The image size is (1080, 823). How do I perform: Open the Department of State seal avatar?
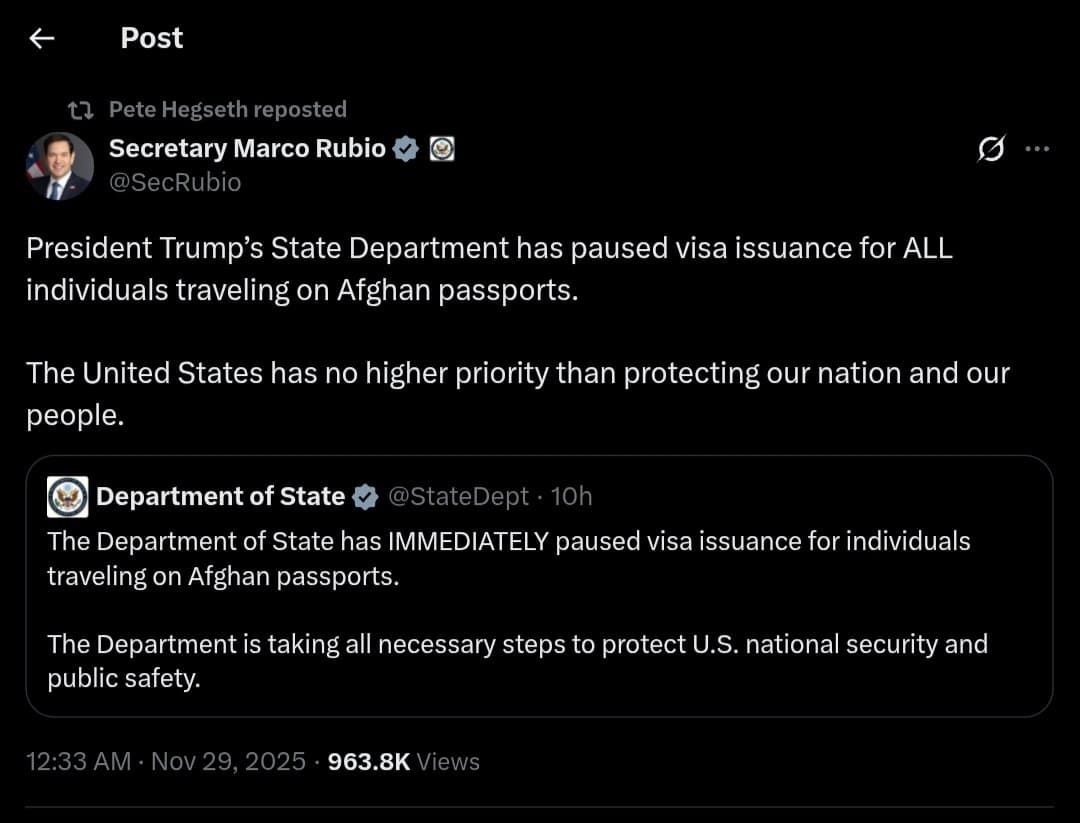pos(66,495)
